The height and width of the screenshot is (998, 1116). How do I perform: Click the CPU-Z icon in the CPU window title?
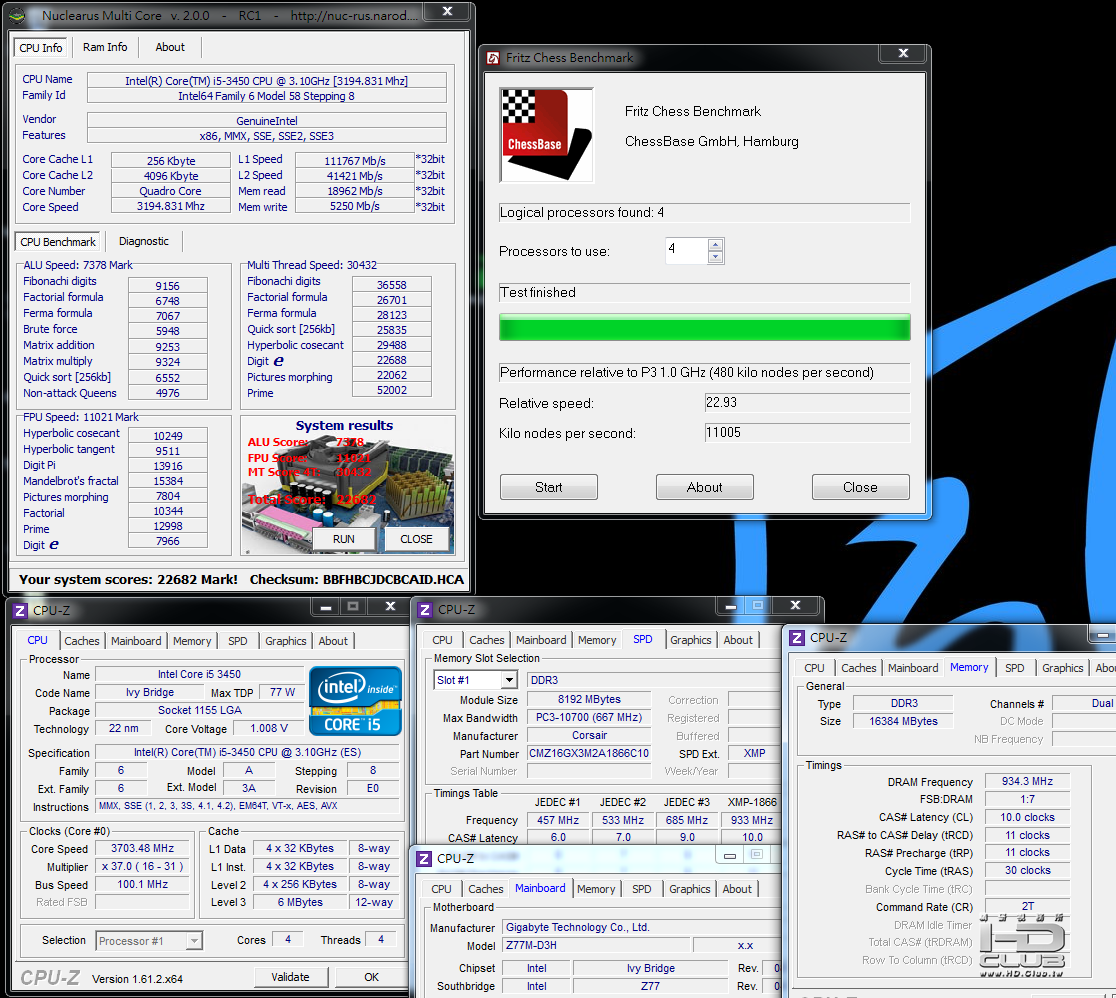pos(20,611)
